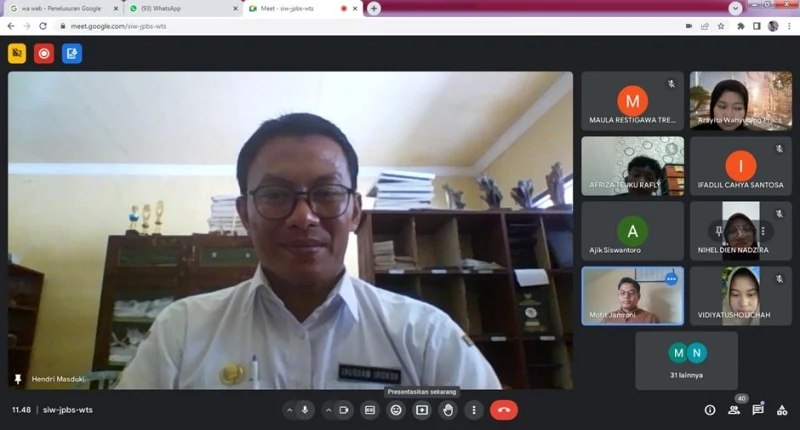Open blue options dots on Mofit Jamroni tile
Viewport: 800px width, 430px height.
[671, 279]
